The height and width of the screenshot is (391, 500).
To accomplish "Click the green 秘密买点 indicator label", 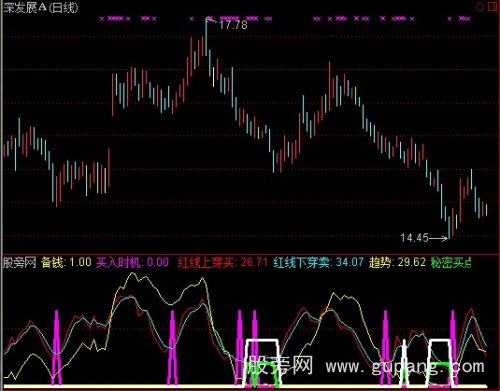I will click(x=451, y=262).
